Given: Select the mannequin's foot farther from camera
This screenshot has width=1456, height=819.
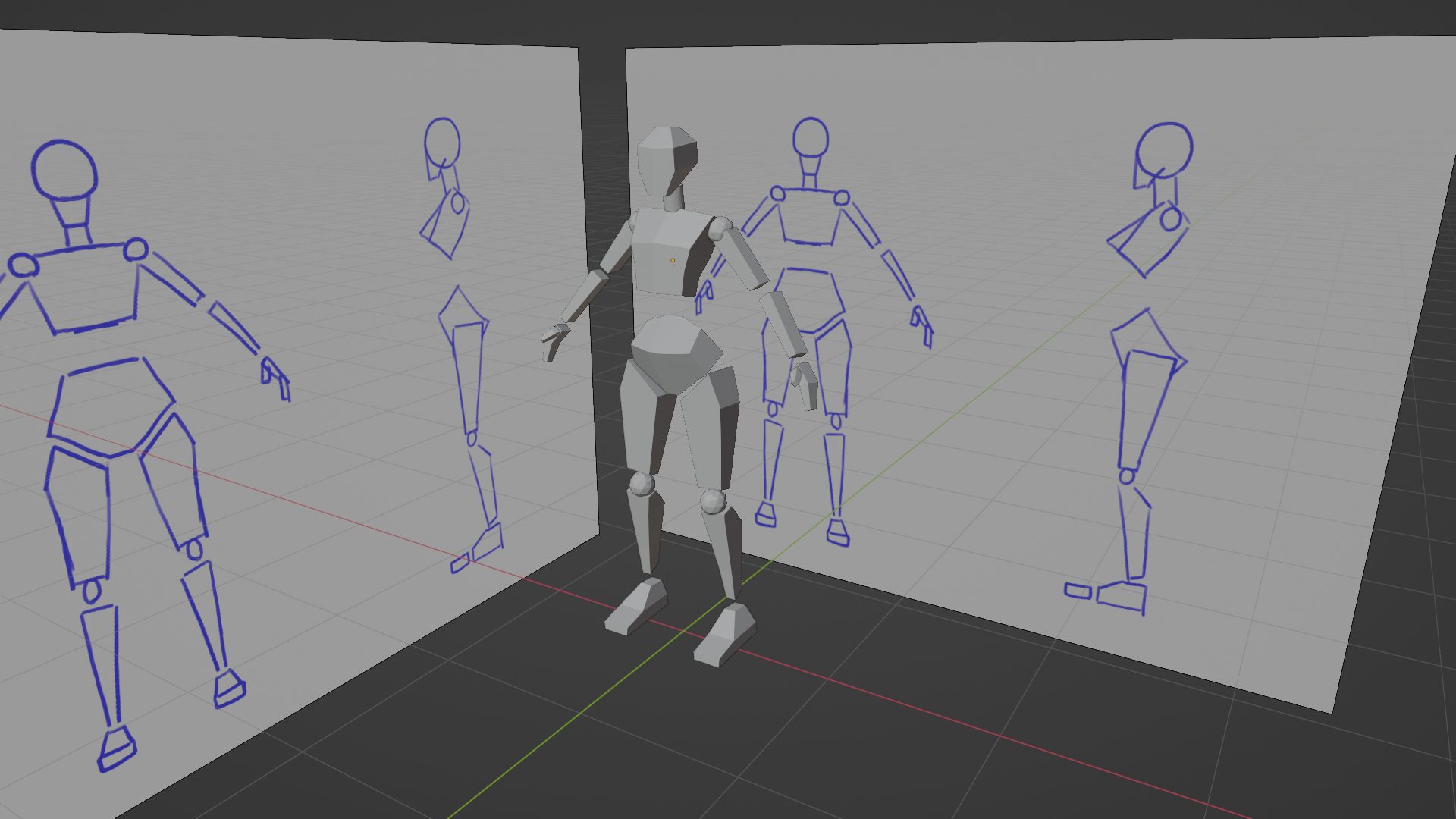Looking at the screenshot, I should [635, 607].
